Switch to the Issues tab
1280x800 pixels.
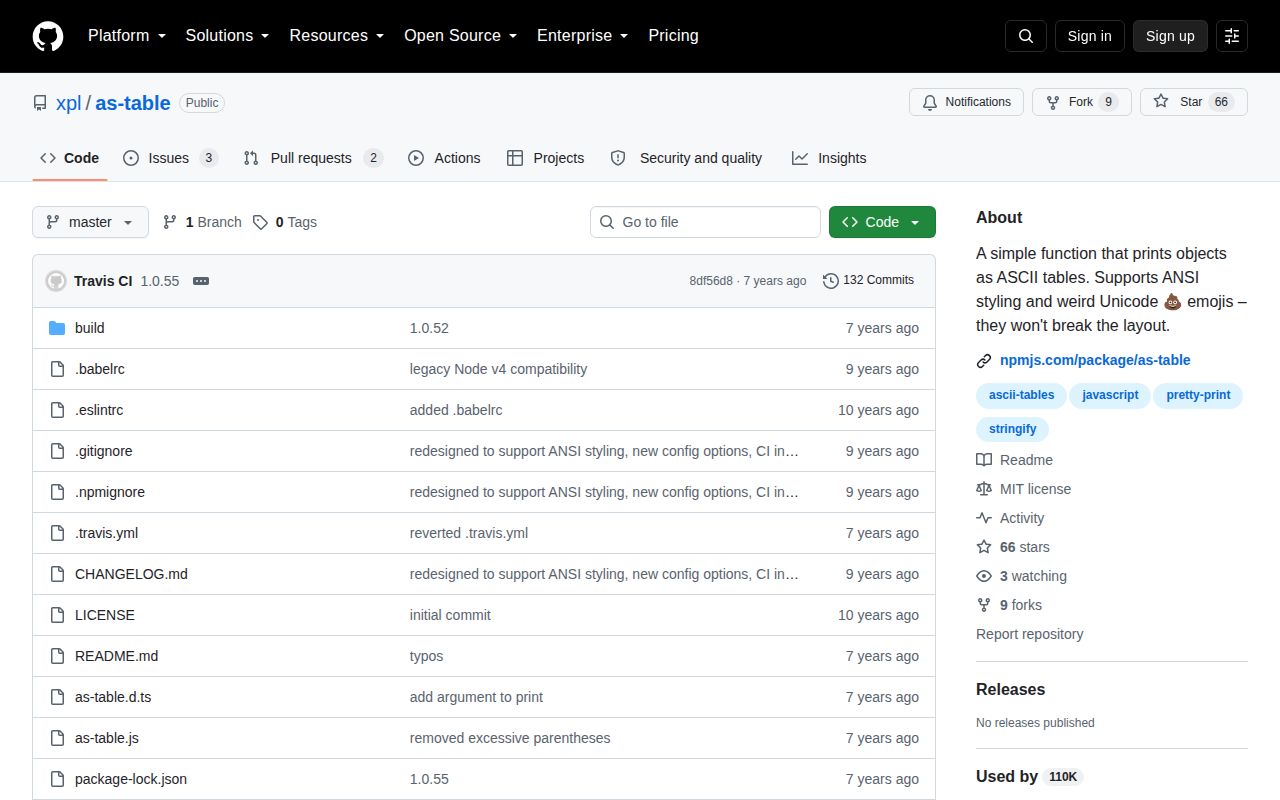170,158
